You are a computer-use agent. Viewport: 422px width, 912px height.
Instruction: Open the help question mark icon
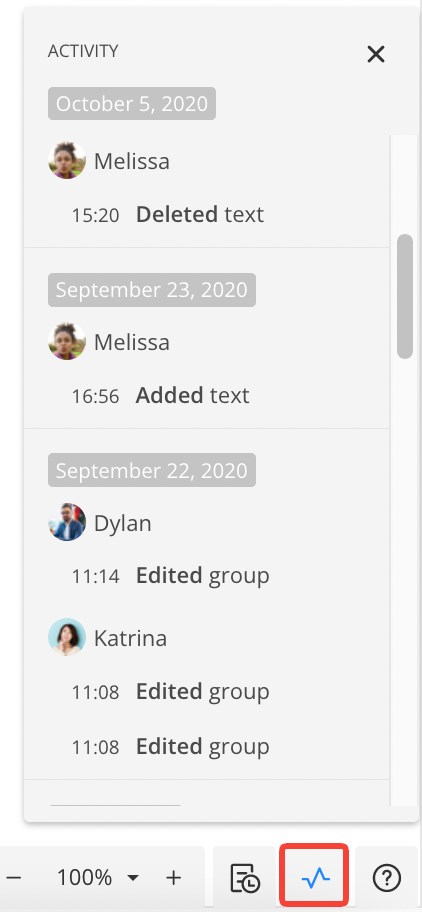(387, 877)
